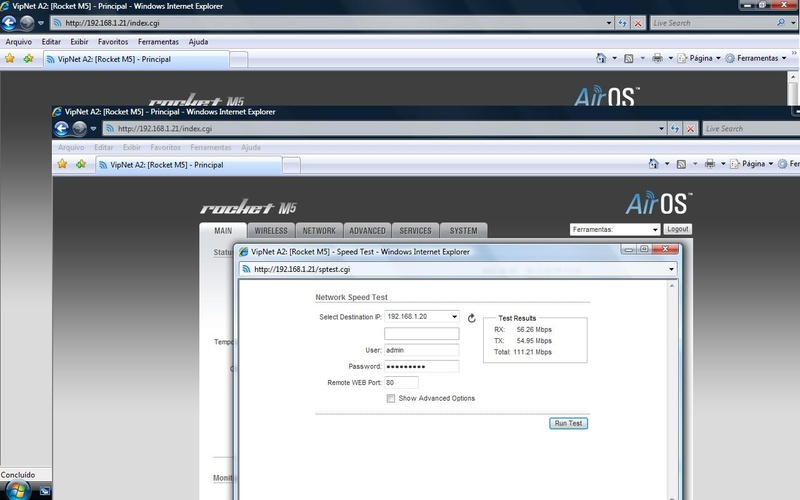
Task: Click Feeds icon in outer window command bar
Action: [x=629, y=58]
